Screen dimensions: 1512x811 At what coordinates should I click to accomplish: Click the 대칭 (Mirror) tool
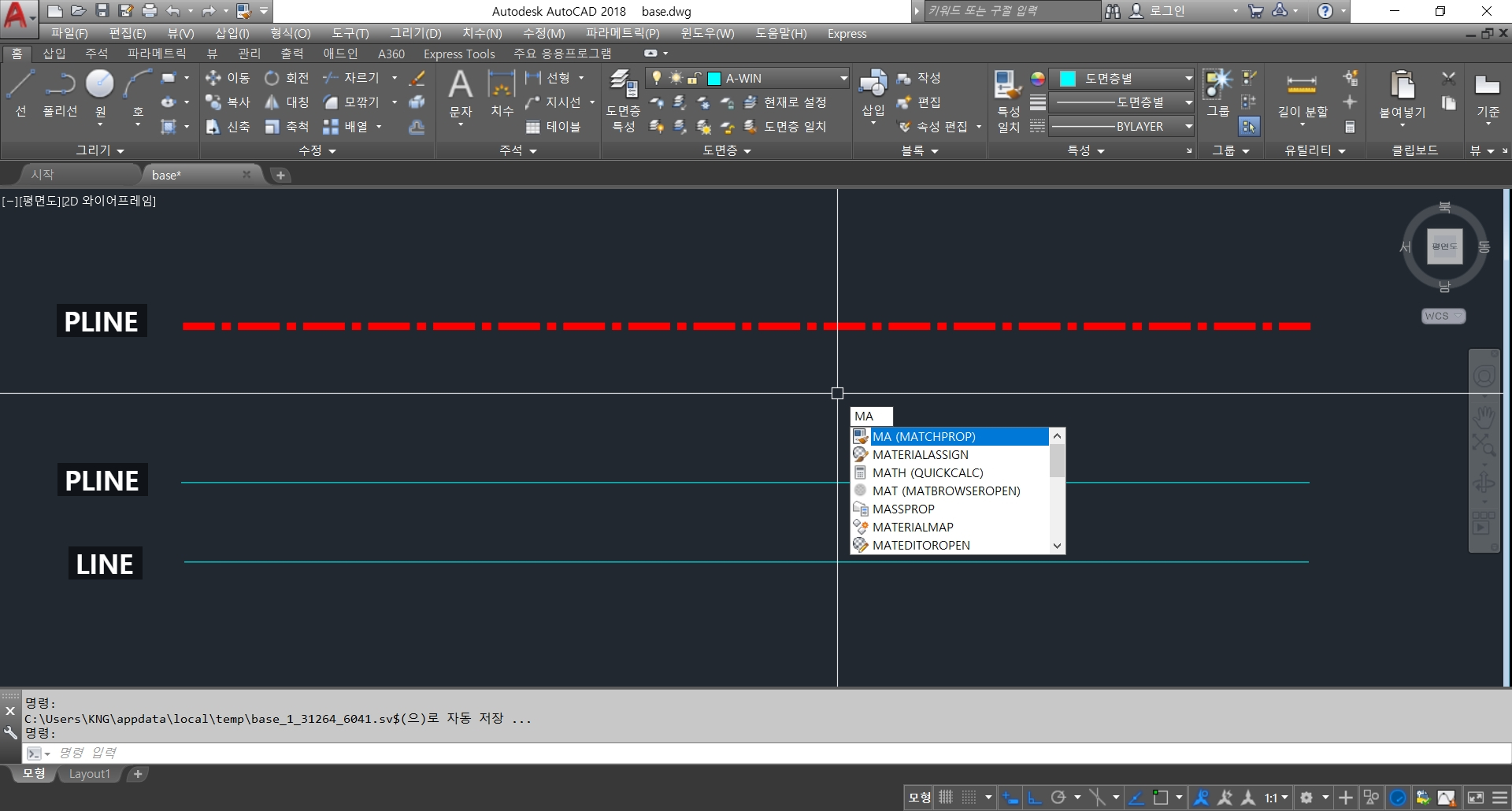[x=287, y=102]
